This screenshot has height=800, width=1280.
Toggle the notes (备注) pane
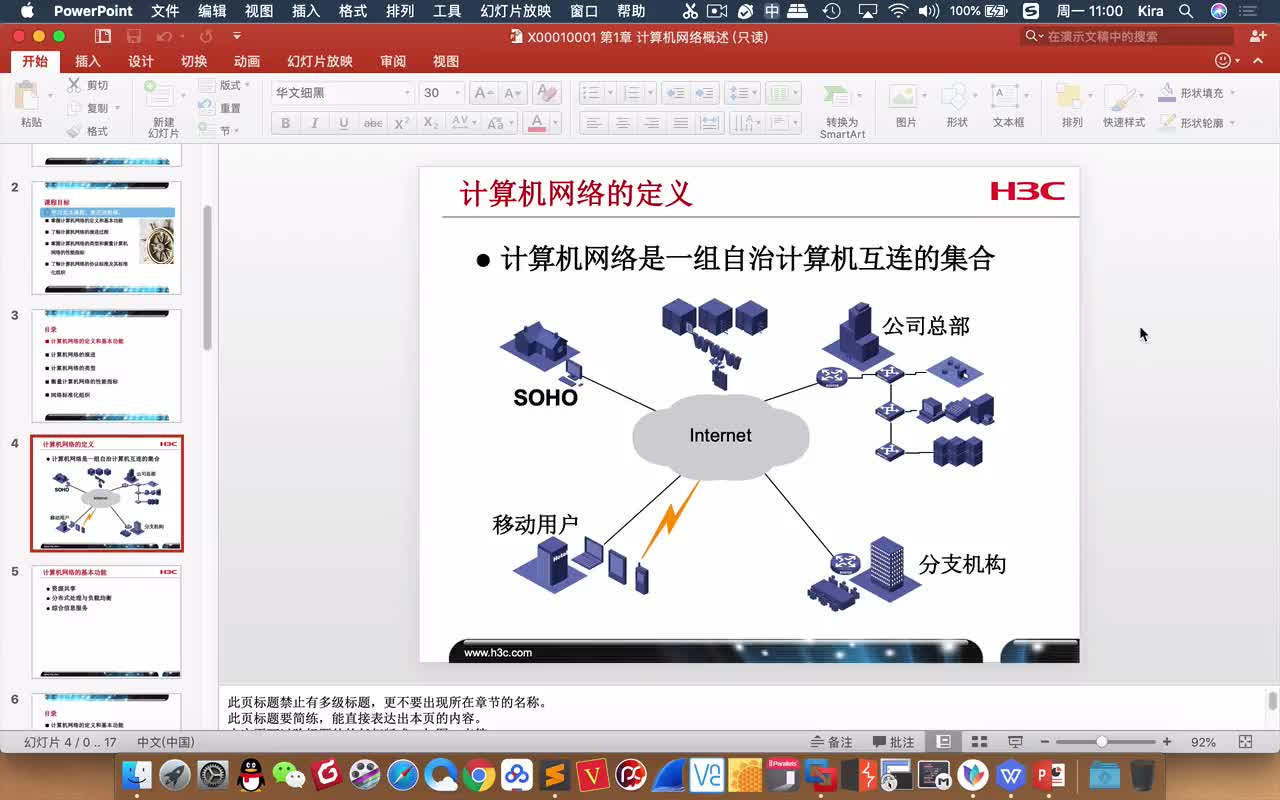pyautogui.click(x=830, y=742)
